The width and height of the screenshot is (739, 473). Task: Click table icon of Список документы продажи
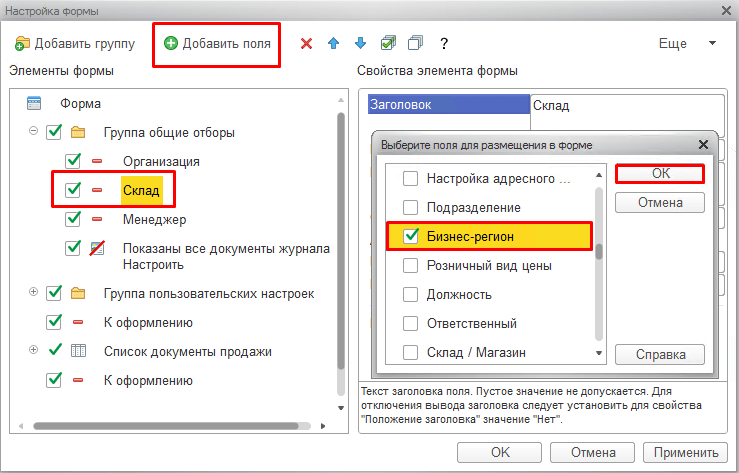click(78, 351)
